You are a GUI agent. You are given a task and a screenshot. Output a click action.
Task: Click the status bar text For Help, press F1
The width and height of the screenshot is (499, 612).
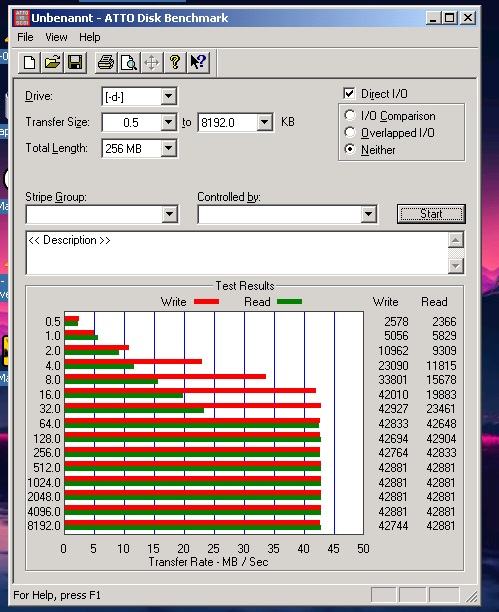(x=57, y=595)
